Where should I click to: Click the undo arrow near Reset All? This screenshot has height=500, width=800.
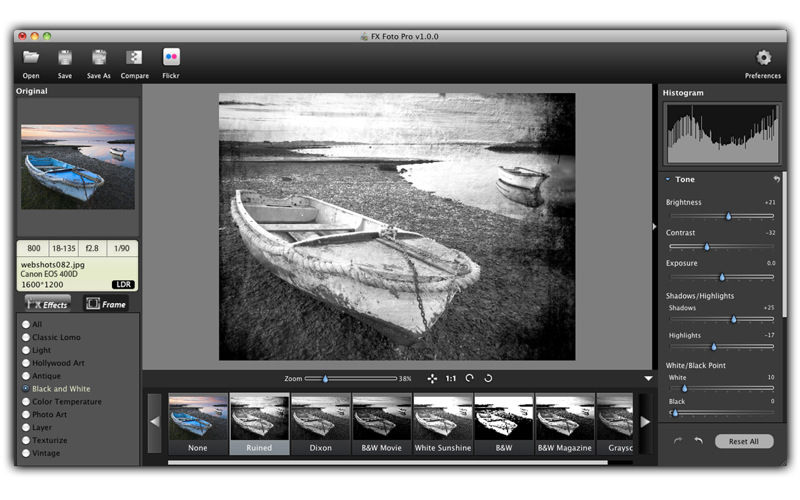[698, 441]
